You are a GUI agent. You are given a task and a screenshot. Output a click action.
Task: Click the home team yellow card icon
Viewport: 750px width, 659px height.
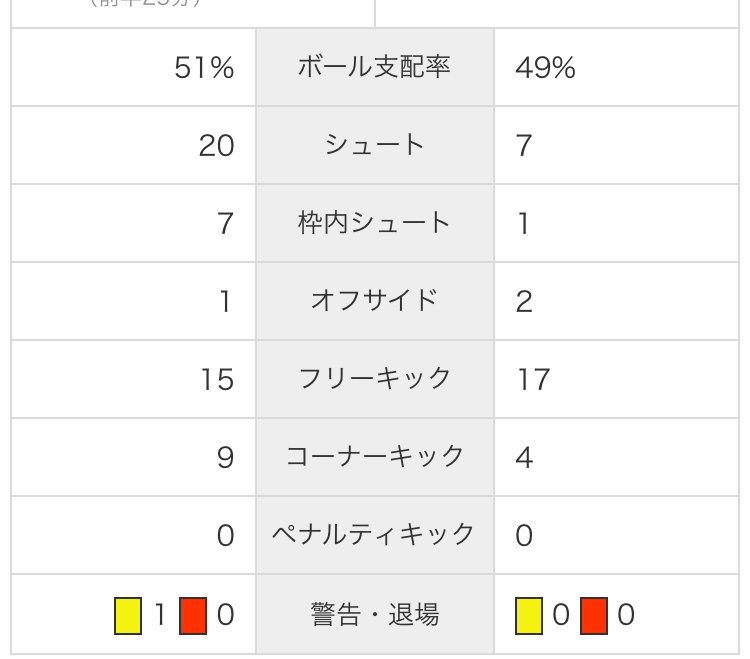point(128,615)
